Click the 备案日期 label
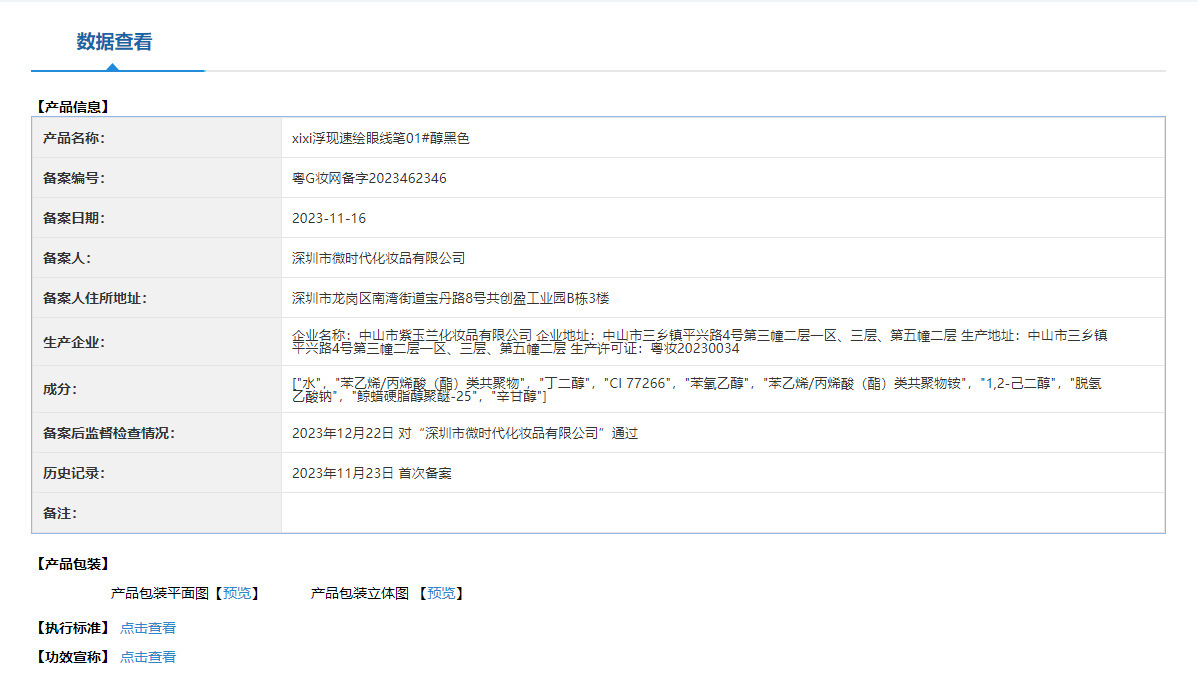 (73, 219)
